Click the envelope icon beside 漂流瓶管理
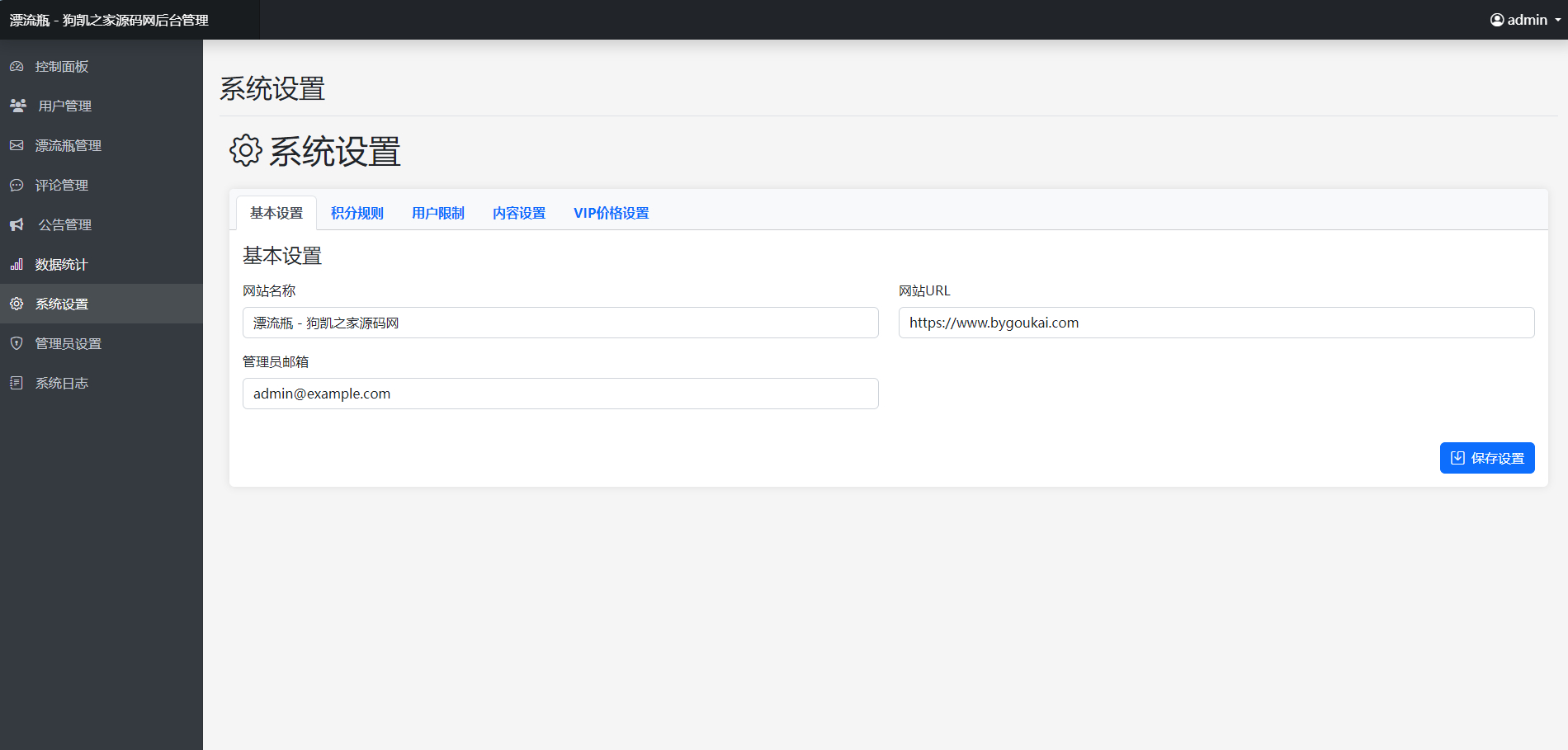Screen dimensions: 1568x750 pos(17,145)
